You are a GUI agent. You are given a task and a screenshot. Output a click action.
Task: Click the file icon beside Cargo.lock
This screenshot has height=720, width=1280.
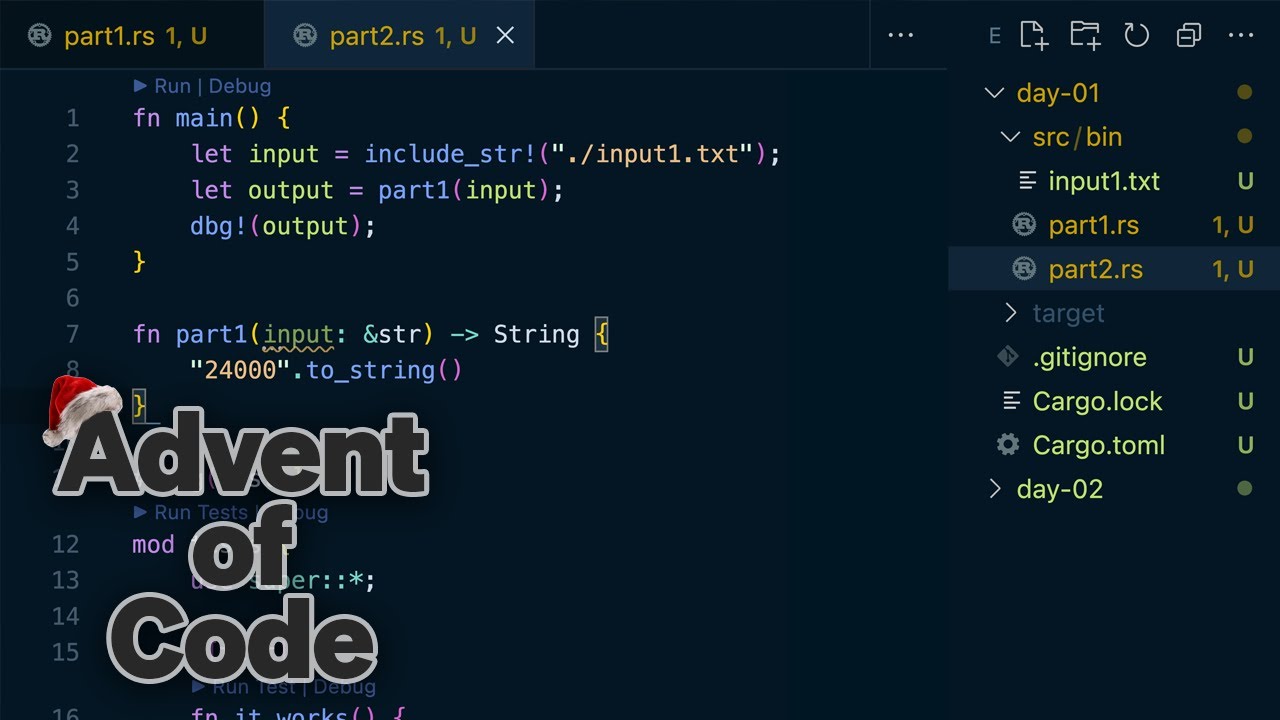(x=1011, y=401)
